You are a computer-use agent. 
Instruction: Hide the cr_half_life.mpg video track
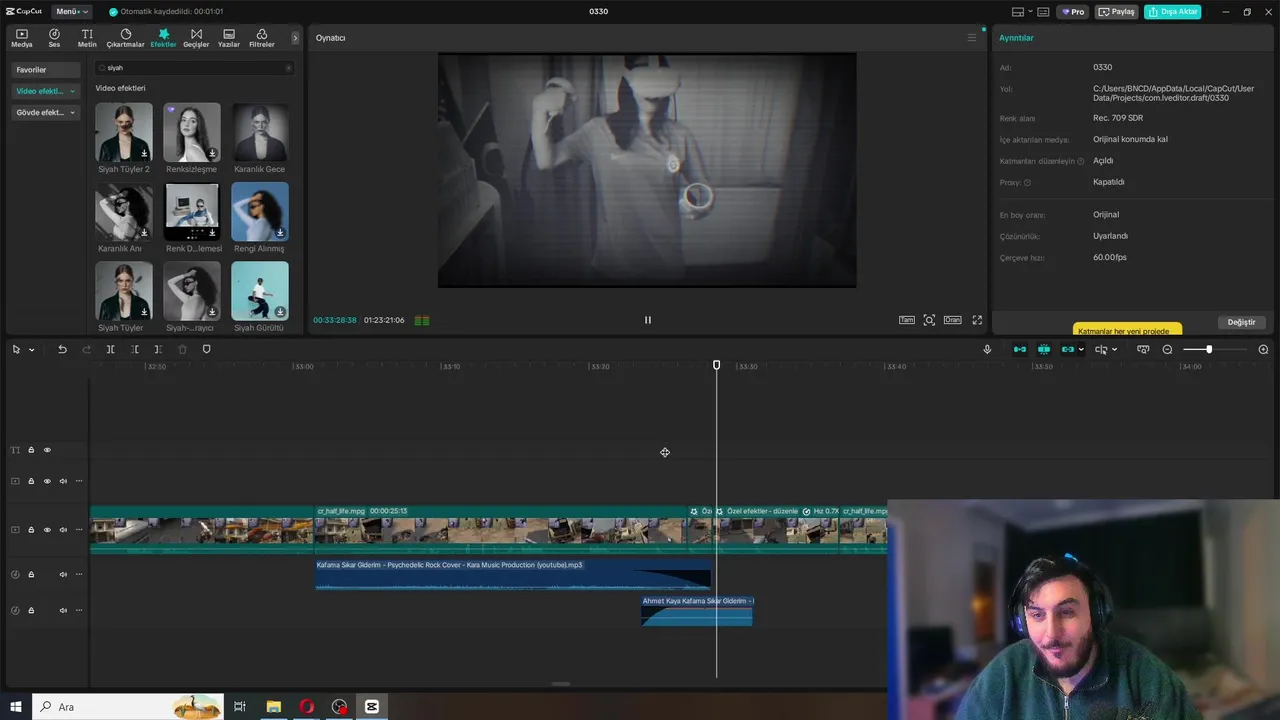coord(46,530)
